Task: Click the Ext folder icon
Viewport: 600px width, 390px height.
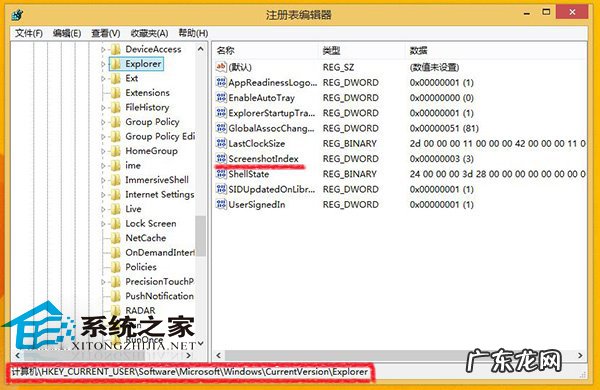Action: pos(115,78)
